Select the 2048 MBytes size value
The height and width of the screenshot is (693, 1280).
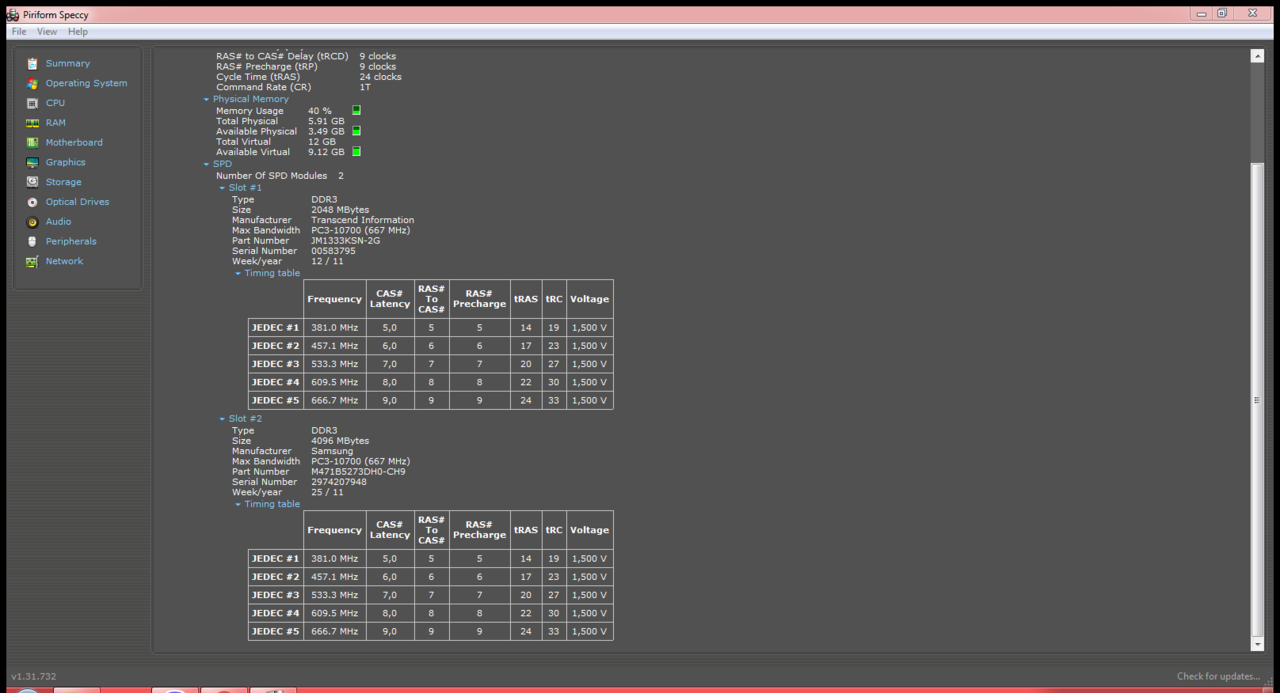340,210
